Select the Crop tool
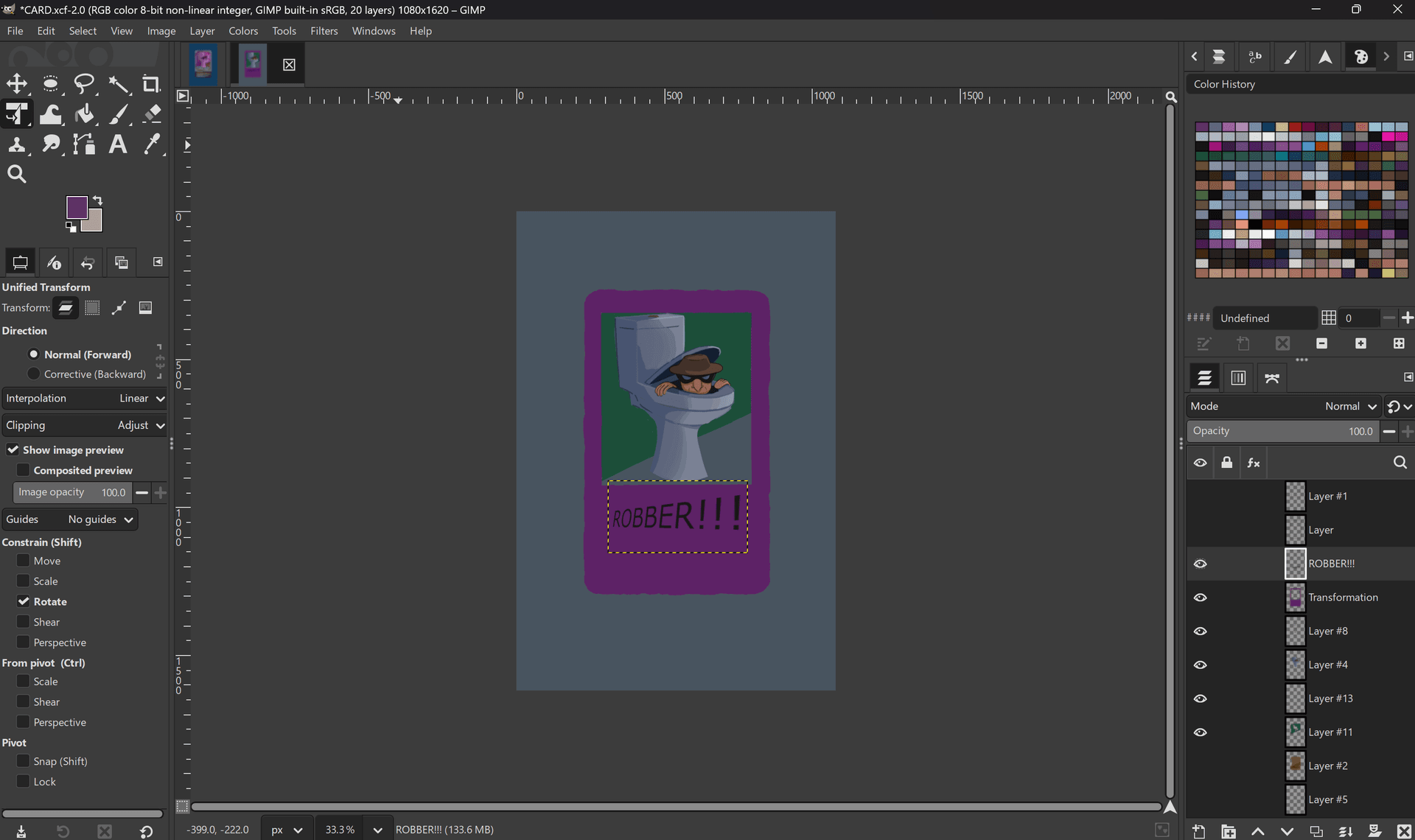Screen dimensions: 1415x840 point(151,84)
